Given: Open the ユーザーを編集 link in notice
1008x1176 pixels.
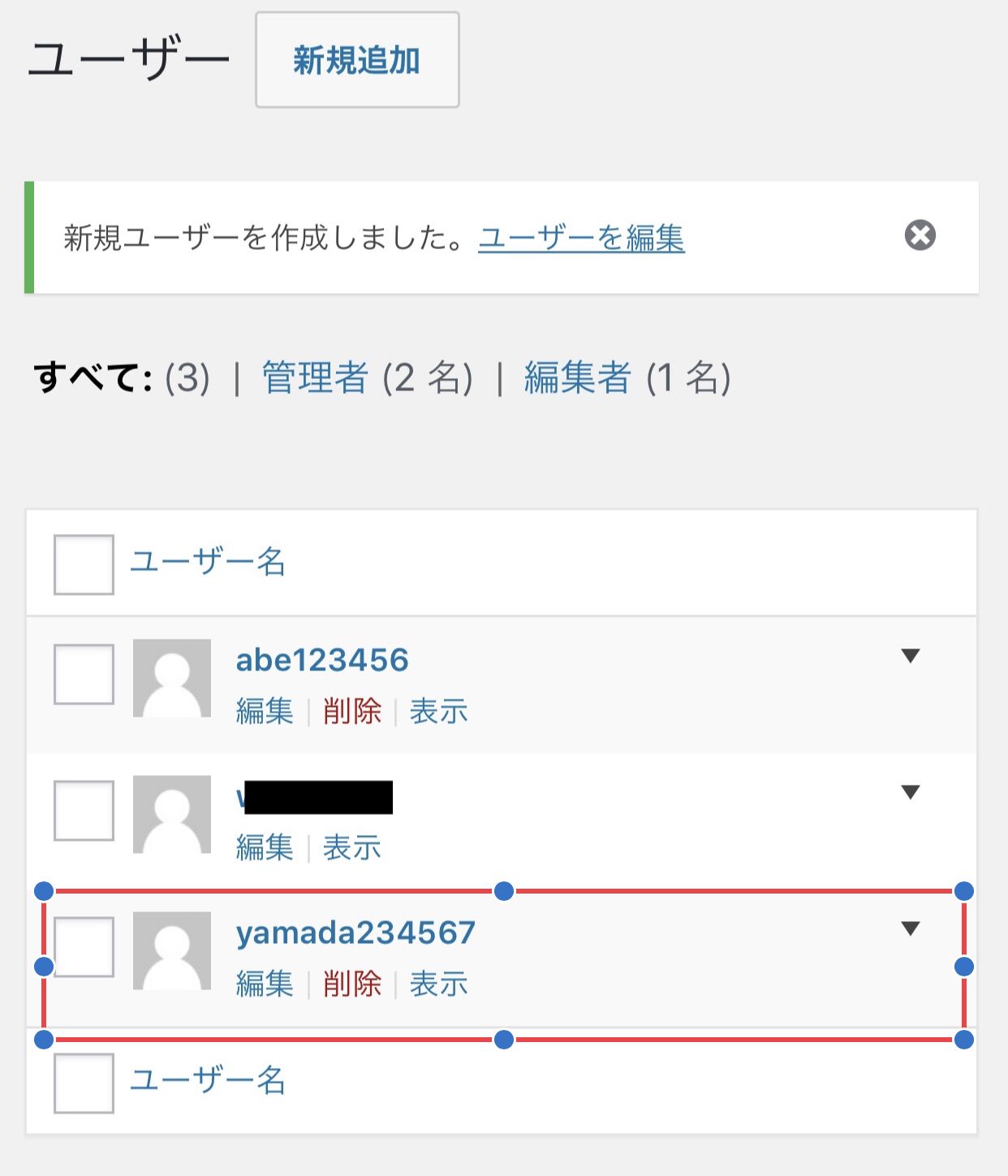Looking at the screenshot, I should pos(581,239).
